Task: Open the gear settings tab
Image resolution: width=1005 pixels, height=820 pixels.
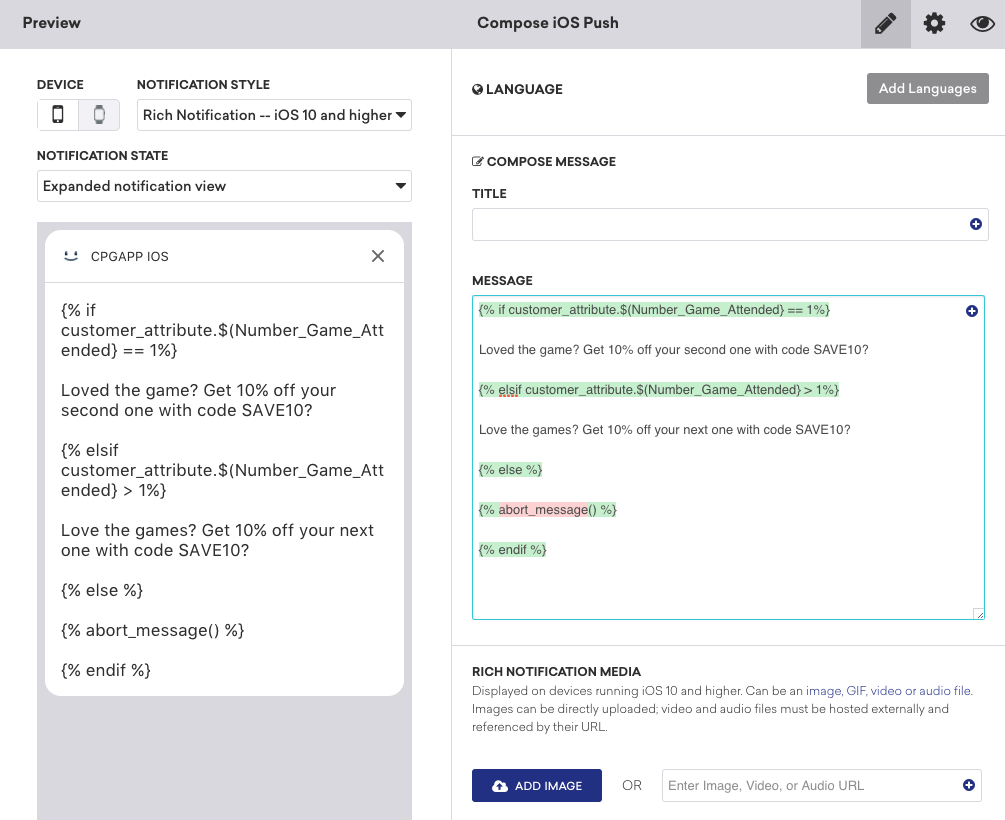Action: click(934, 24)
